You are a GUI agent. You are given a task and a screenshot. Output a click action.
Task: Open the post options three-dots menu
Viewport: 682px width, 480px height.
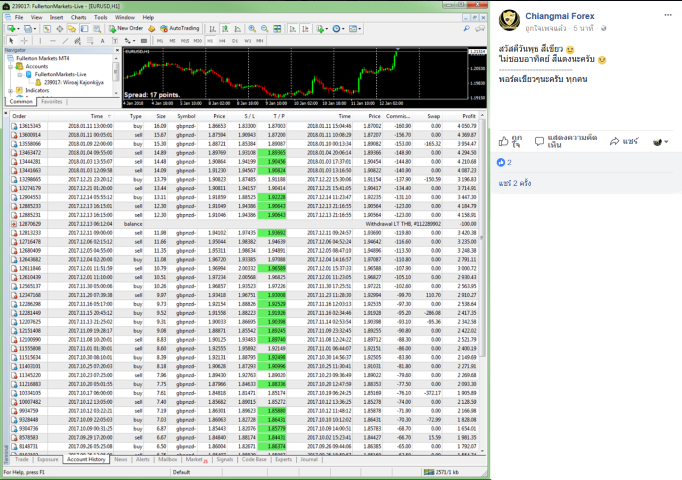coord(668,15)
